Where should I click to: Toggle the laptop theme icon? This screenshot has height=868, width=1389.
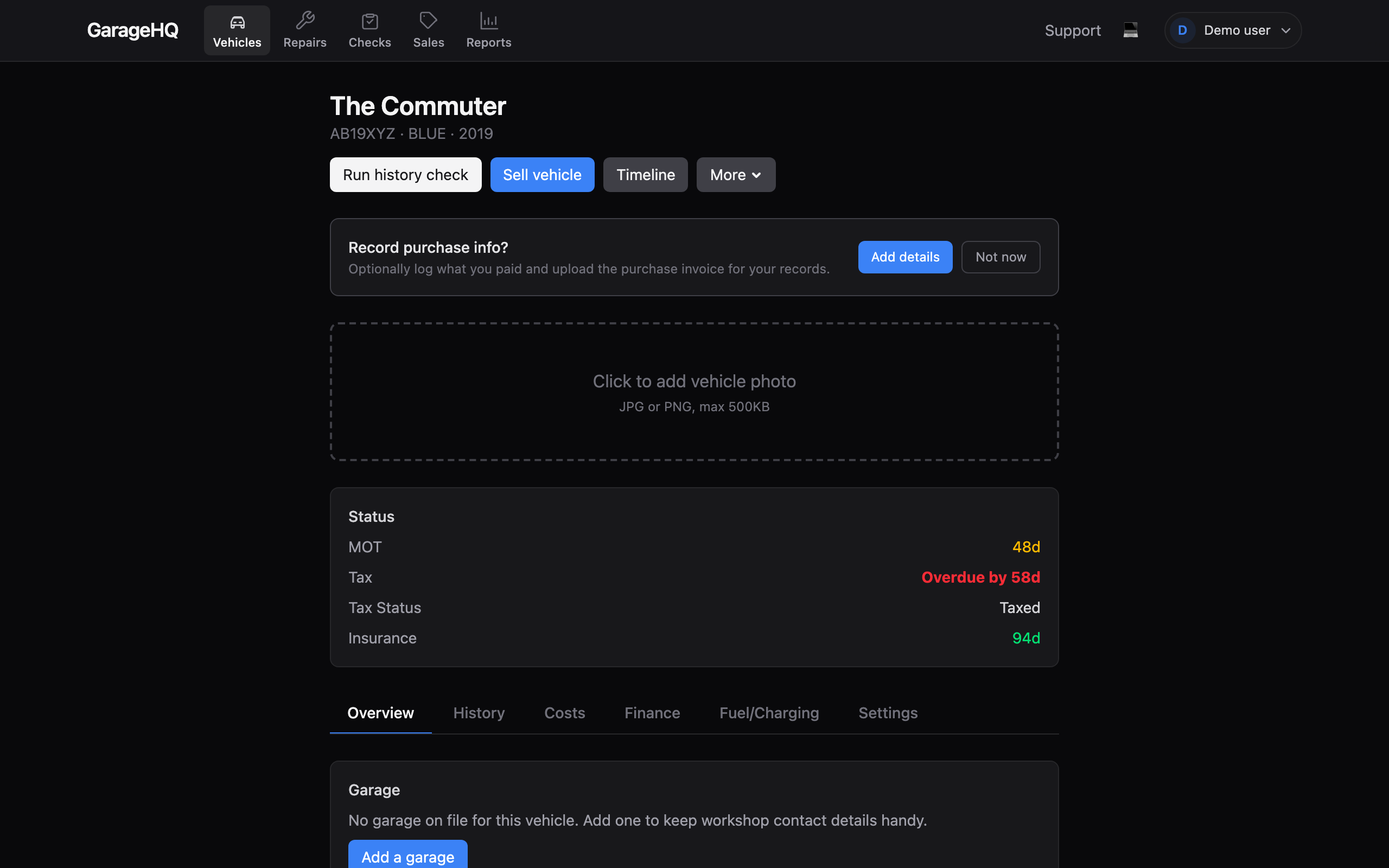tap(1130, 30)
